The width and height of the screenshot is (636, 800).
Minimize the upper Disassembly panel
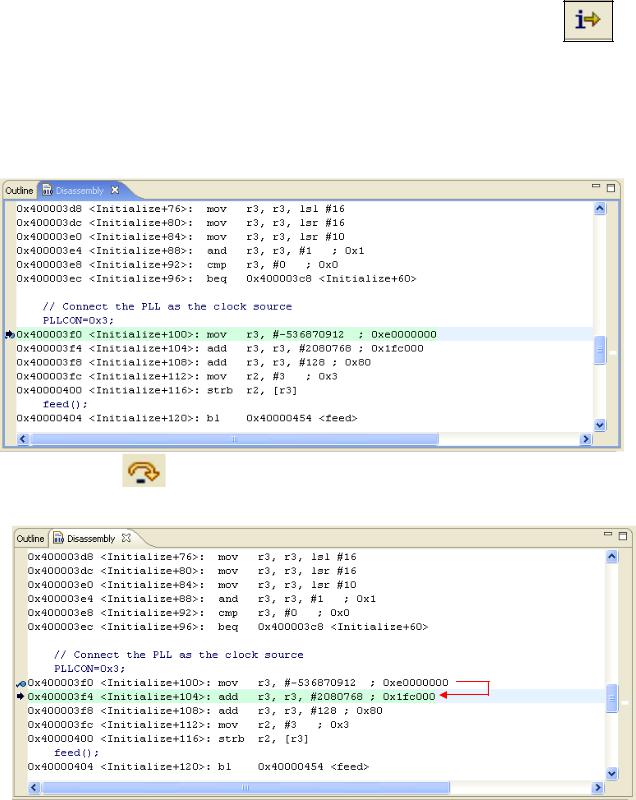596,187
